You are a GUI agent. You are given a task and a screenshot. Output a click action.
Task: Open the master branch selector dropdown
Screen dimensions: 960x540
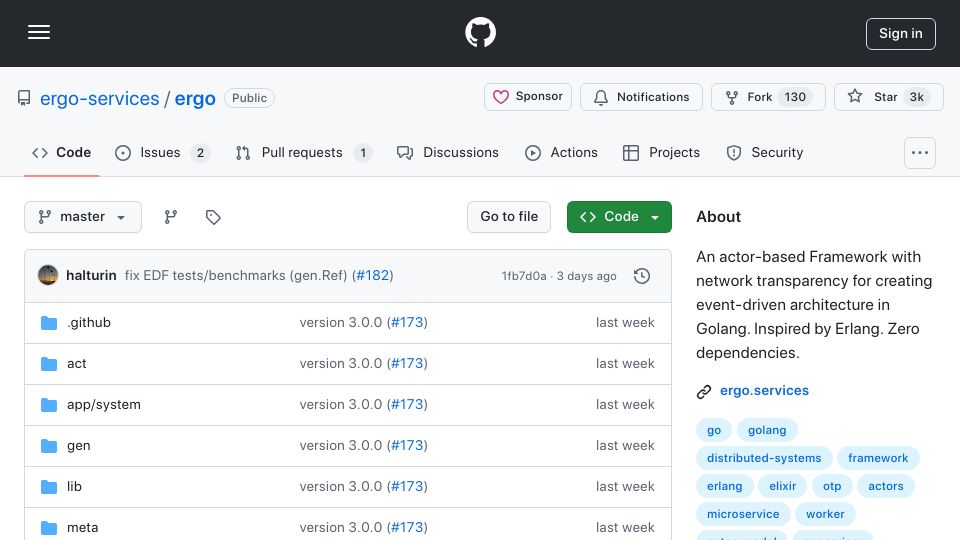click(83, 217)
